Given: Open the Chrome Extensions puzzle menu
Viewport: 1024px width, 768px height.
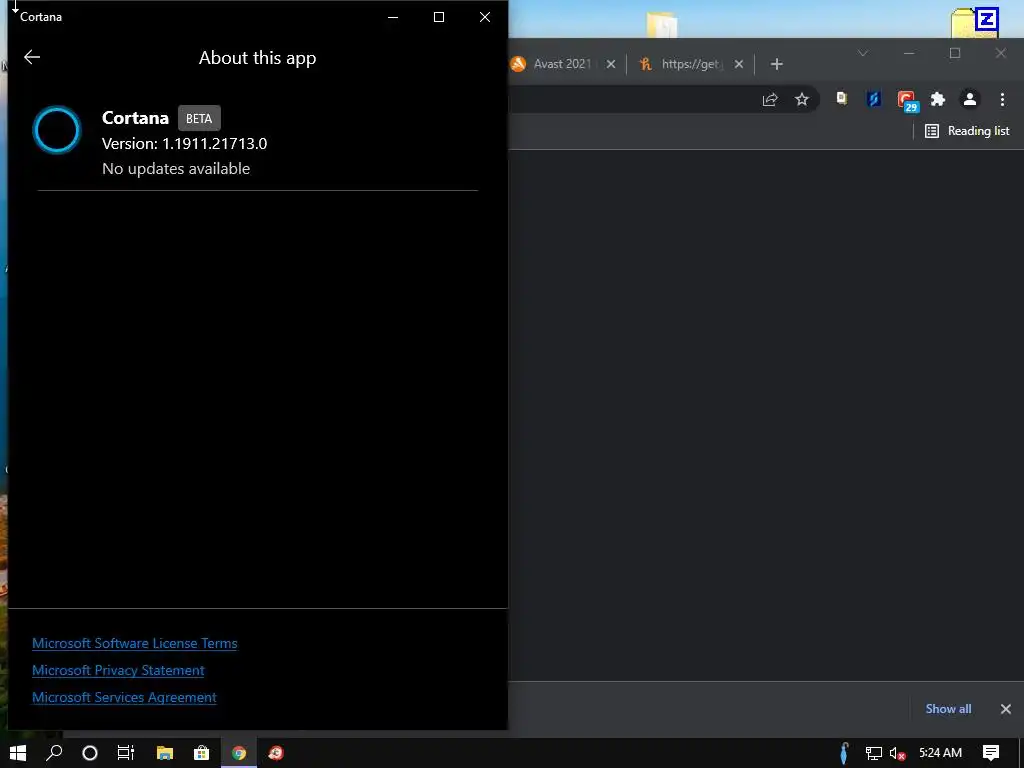Looking at the screenshot, I should point(938,99).
